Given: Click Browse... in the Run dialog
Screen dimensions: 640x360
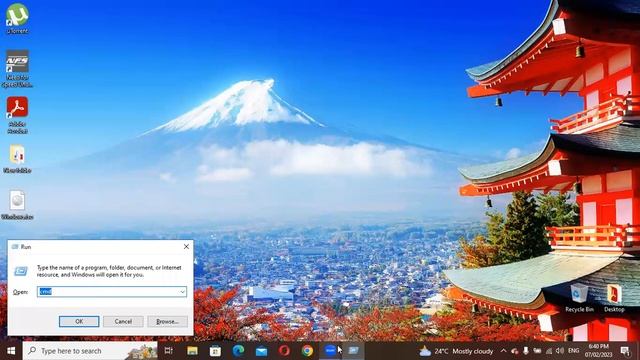Looking at the screenshot, I should [x=167, y=321].
